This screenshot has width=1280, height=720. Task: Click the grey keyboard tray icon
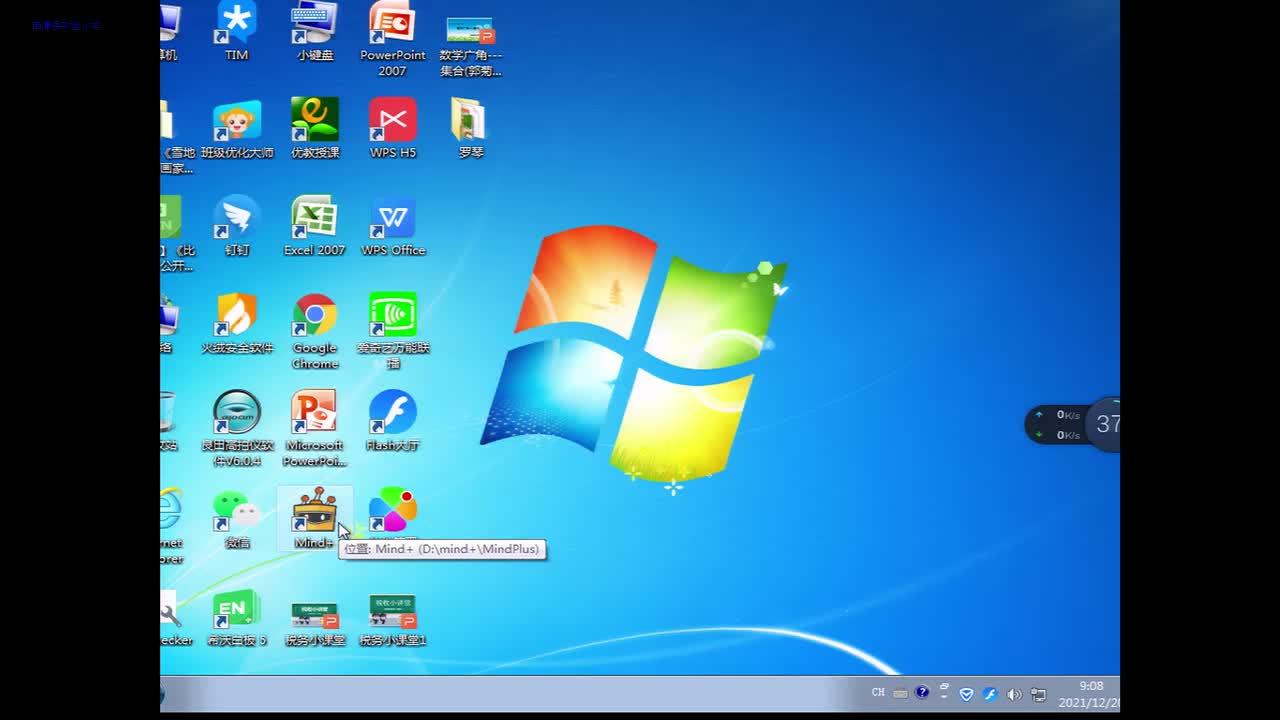click(x=900, y=694)
